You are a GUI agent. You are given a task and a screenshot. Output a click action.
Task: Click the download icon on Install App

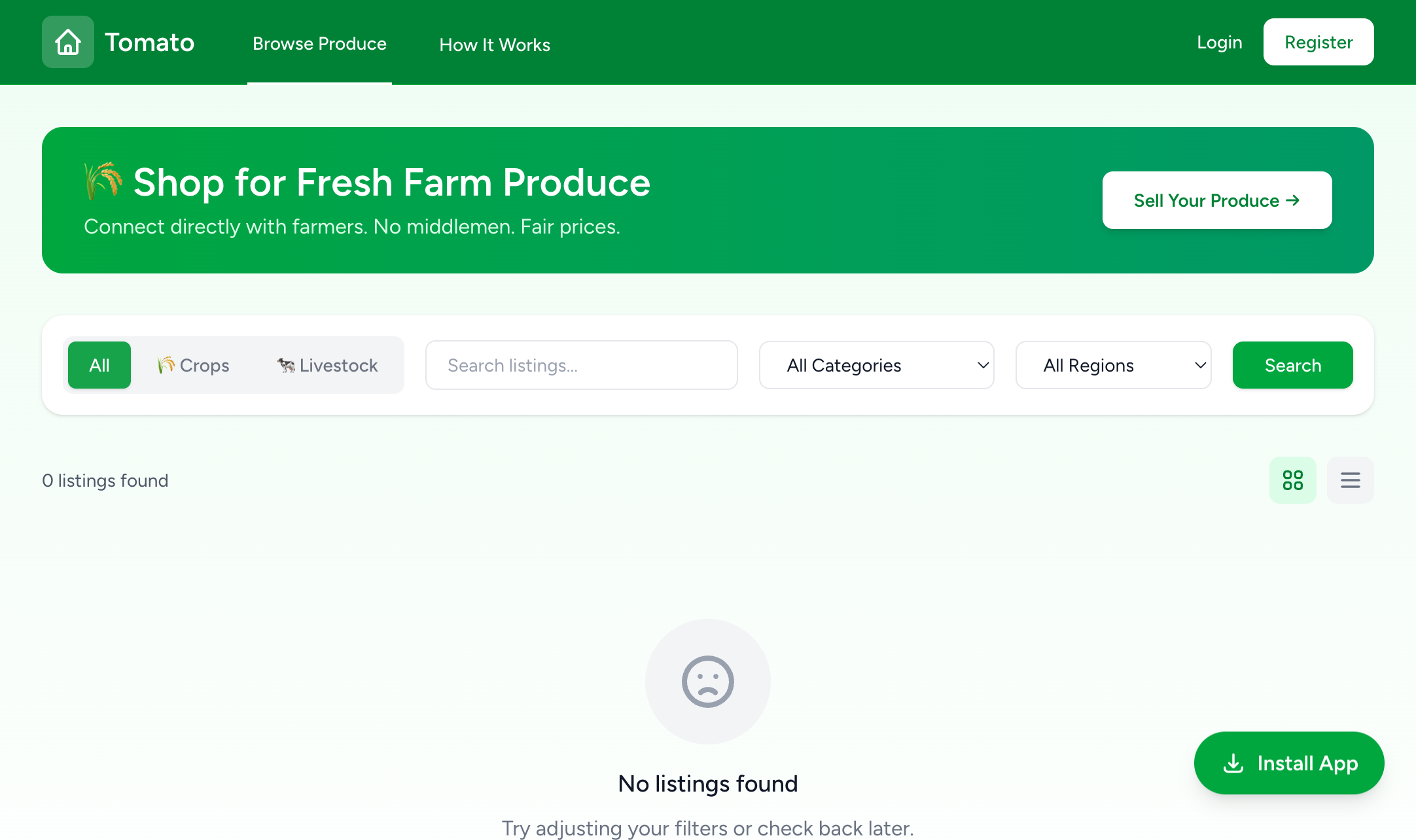pyautogui.click(x=1233, y=763)
